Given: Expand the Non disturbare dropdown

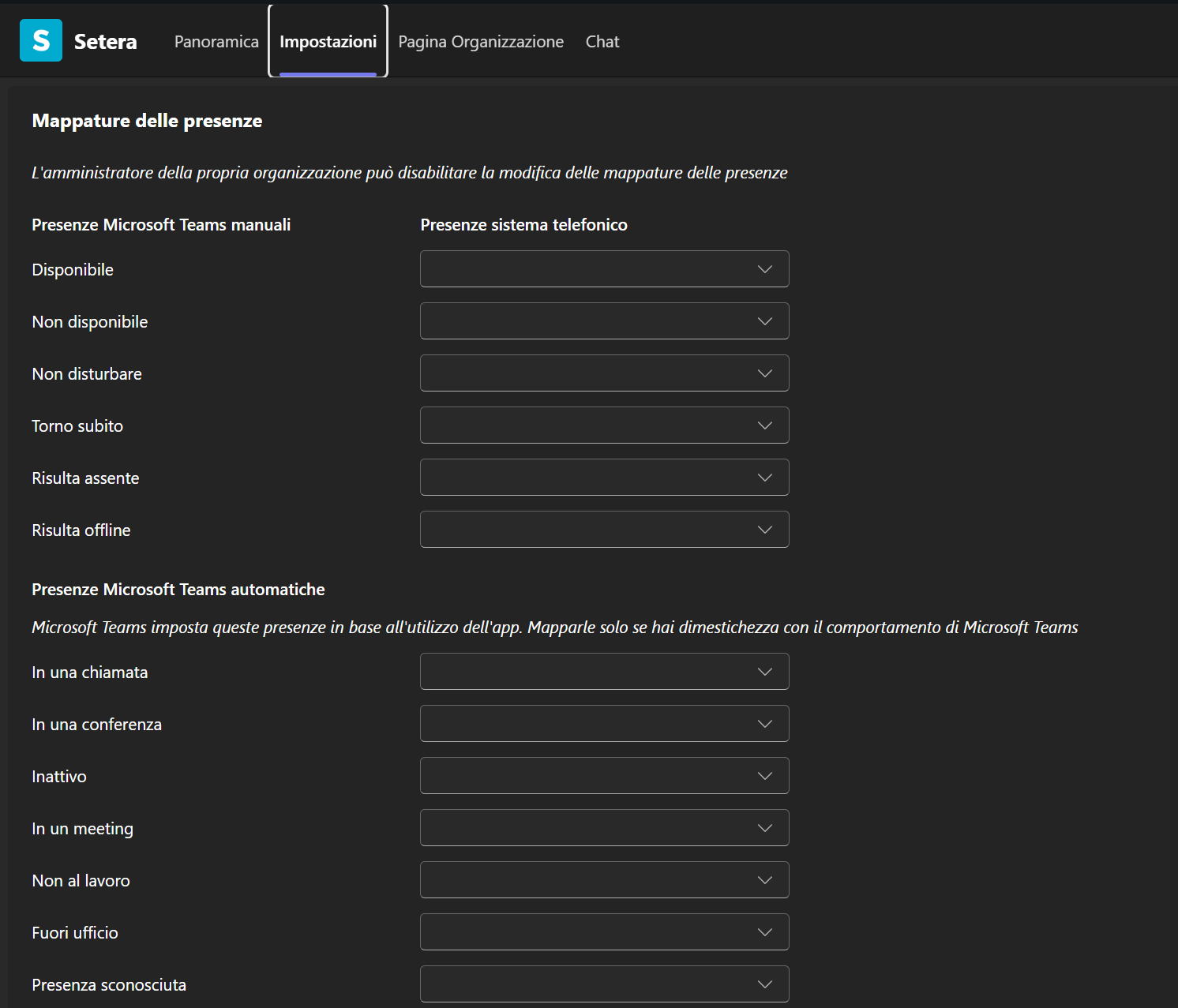Looking at the screenshot, I should (604, 373).
